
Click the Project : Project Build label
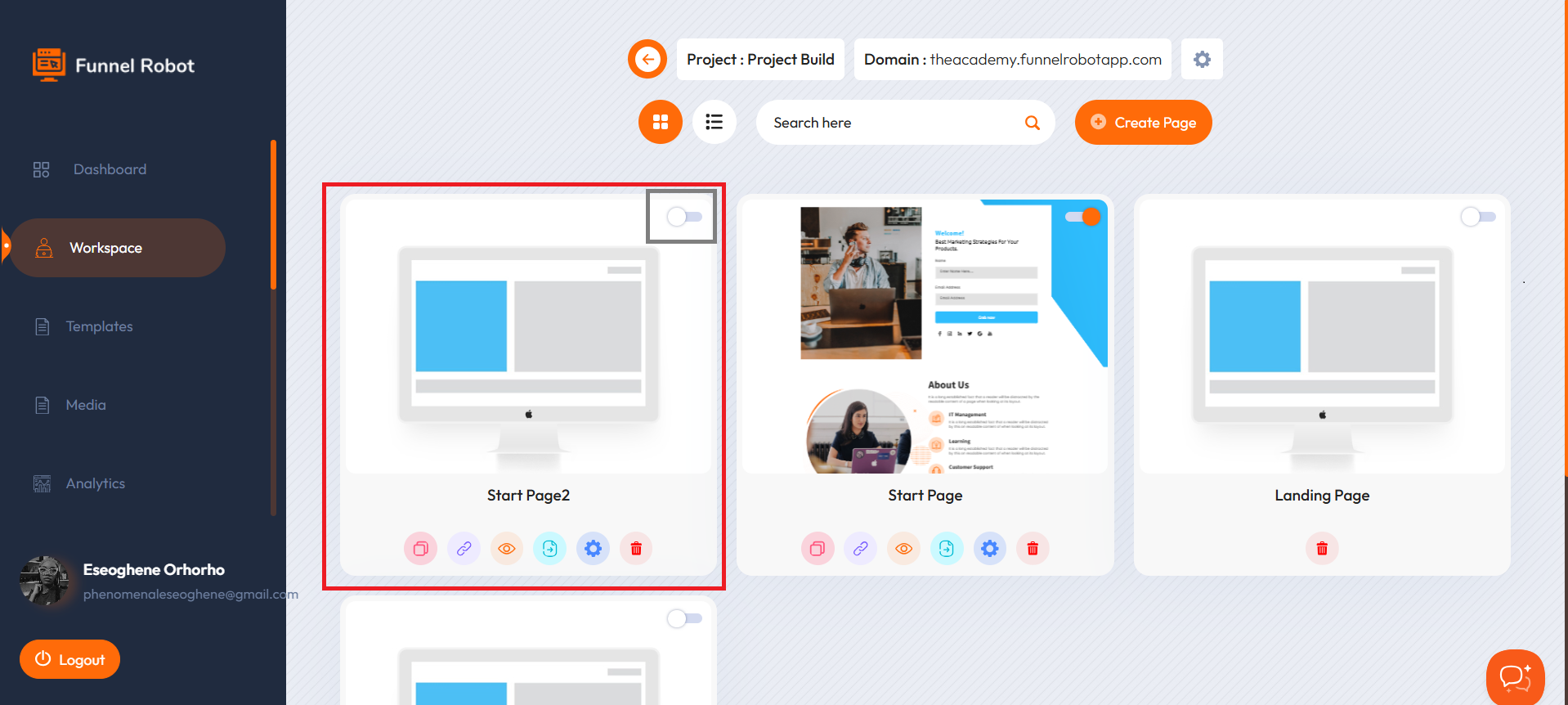click(x=760, y=59)
